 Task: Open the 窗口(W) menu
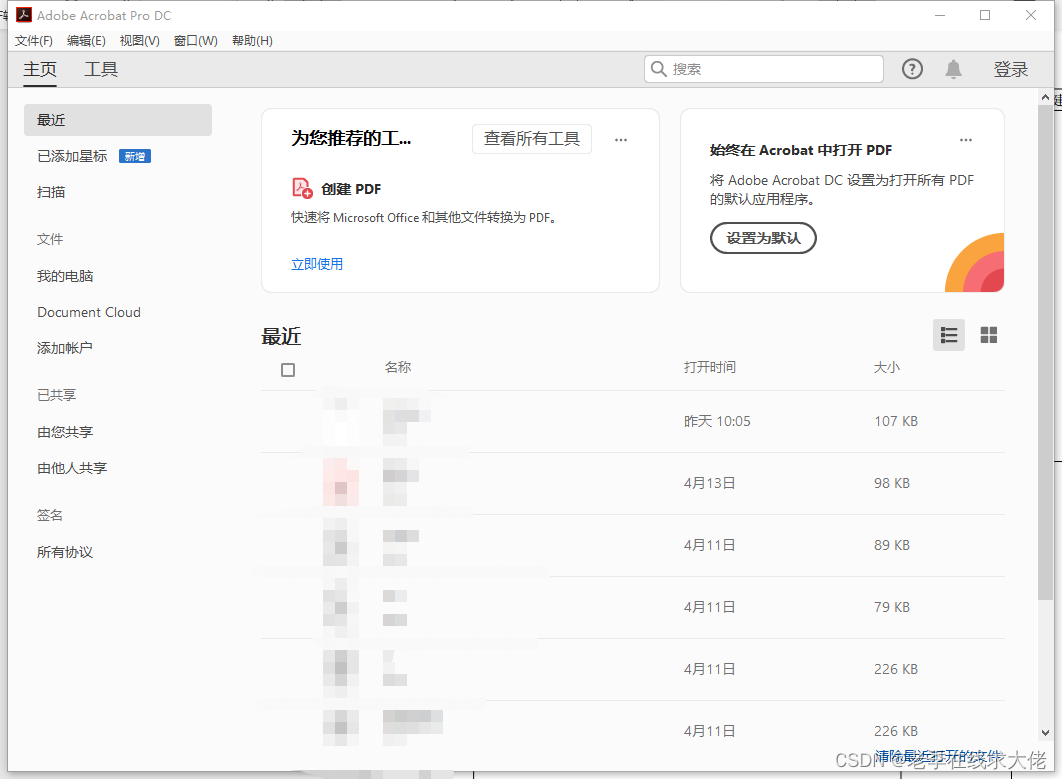196,41
